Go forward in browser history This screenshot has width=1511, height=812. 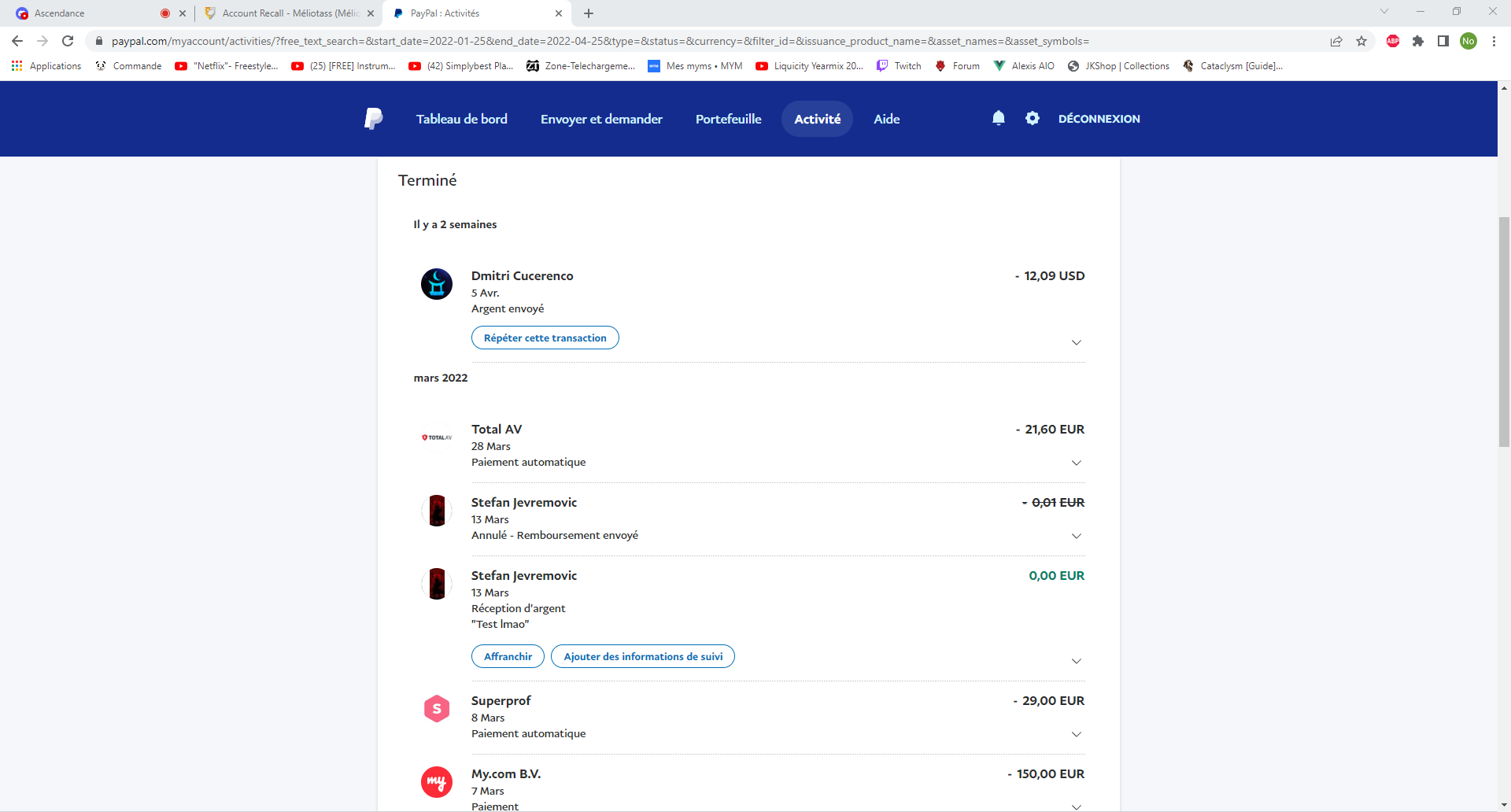42,41
